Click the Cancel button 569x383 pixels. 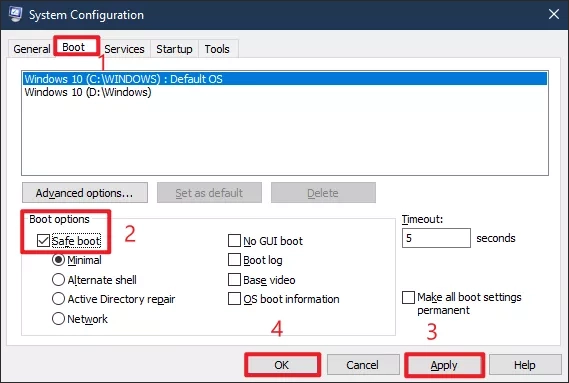[x=363, y=364]
